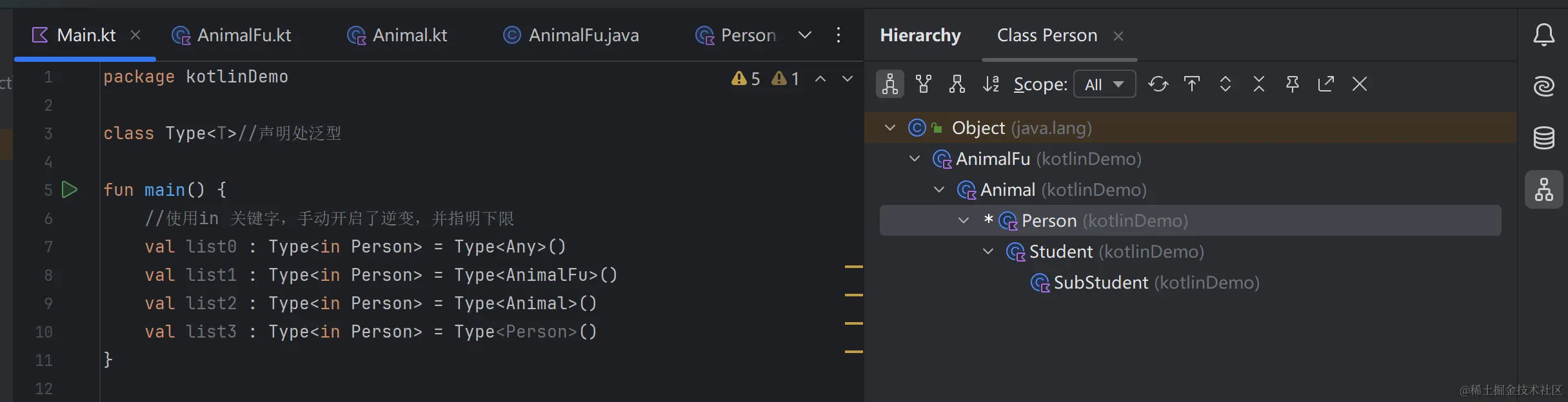The width and height of the screenshot is (1568, 402).
Task: Switch to subtypes hierarchy icon
Action: pyautogui.click(x=957, y=84)
